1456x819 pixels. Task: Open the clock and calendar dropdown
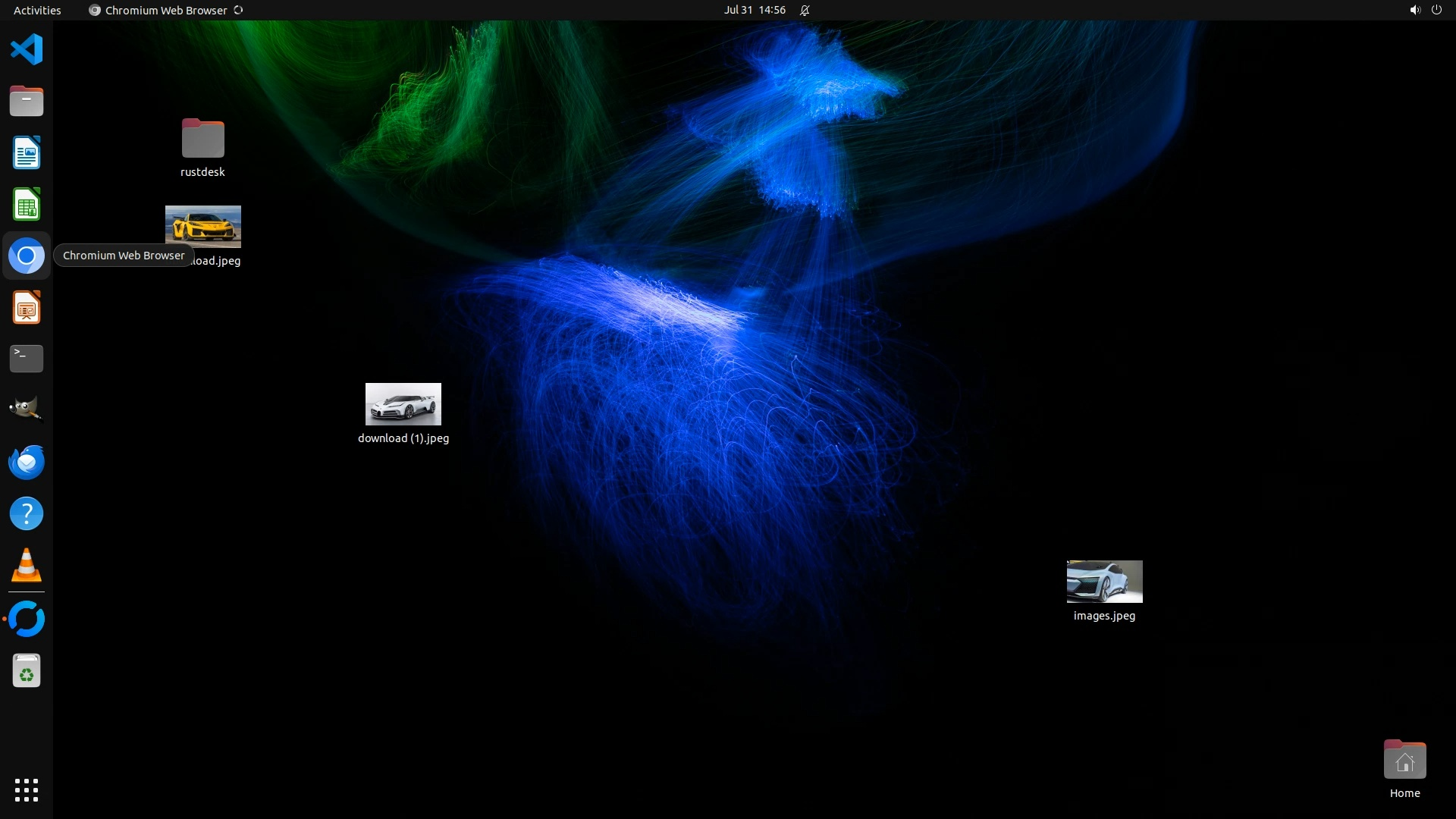(x=755, y=10)
